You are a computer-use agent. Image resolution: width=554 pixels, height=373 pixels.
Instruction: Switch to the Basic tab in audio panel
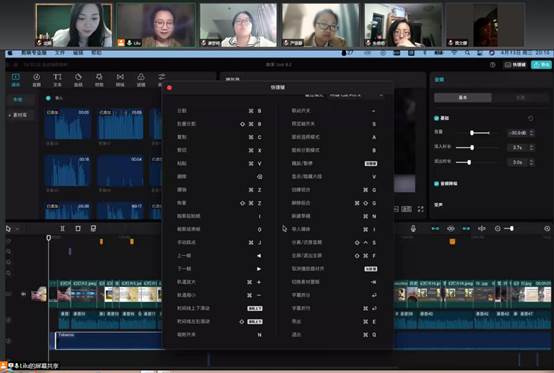(462, 97)
